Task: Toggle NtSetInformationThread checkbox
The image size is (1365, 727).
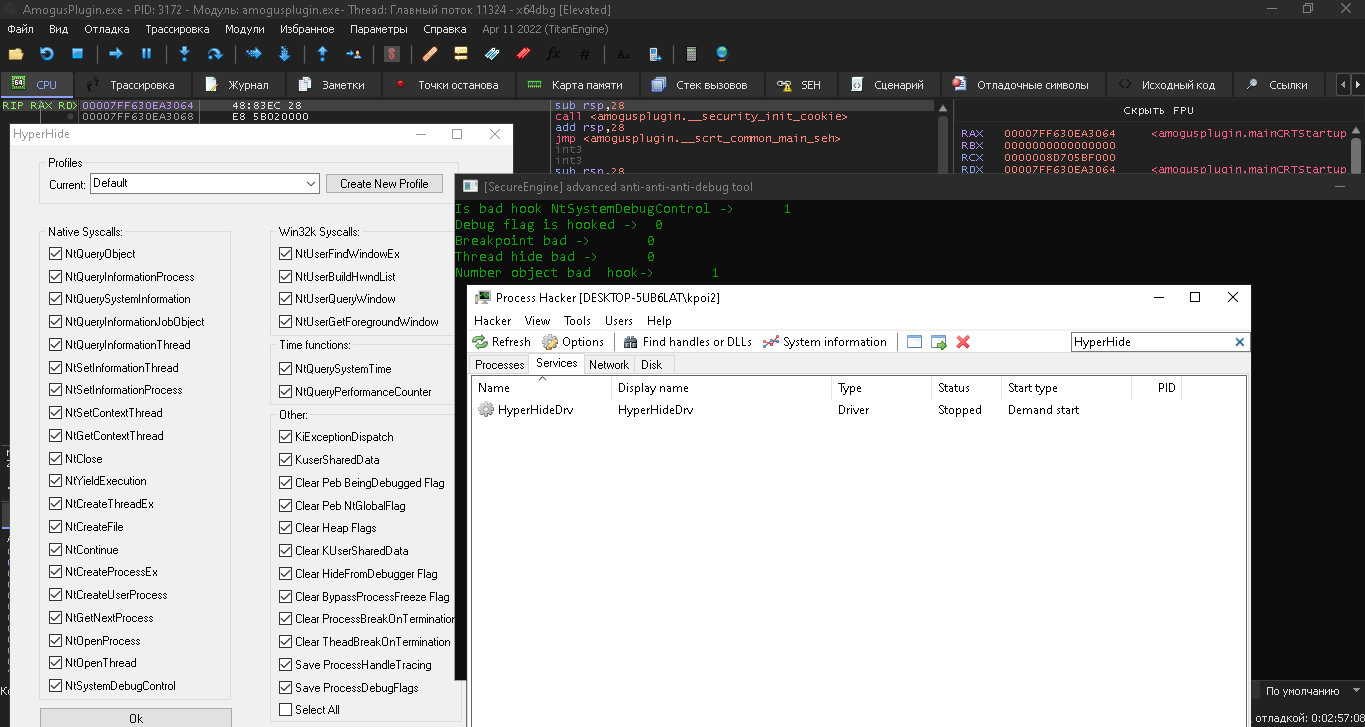Action: click(55, 367)
